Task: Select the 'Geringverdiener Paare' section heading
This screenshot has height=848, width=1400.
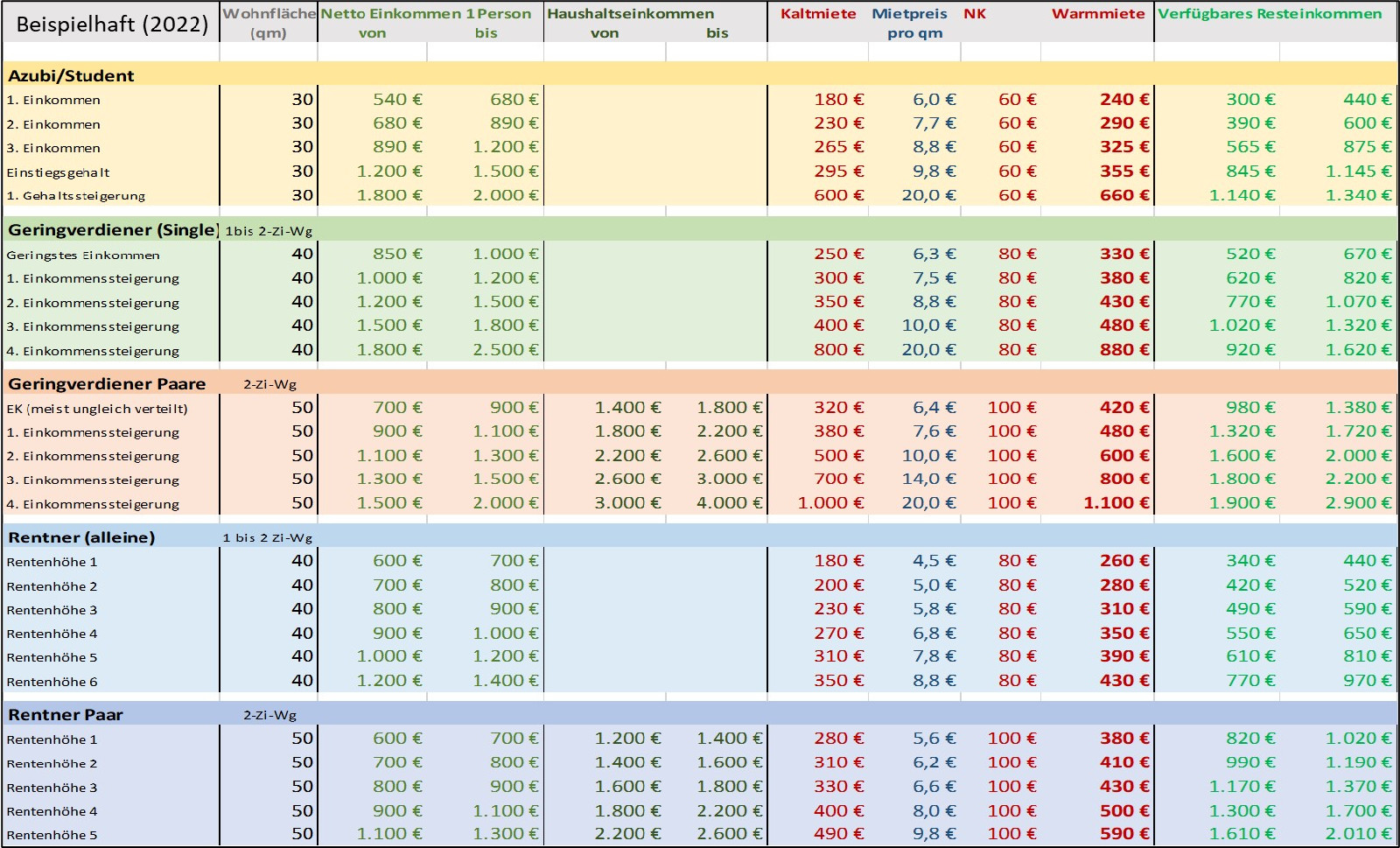Action: (107, 384)
